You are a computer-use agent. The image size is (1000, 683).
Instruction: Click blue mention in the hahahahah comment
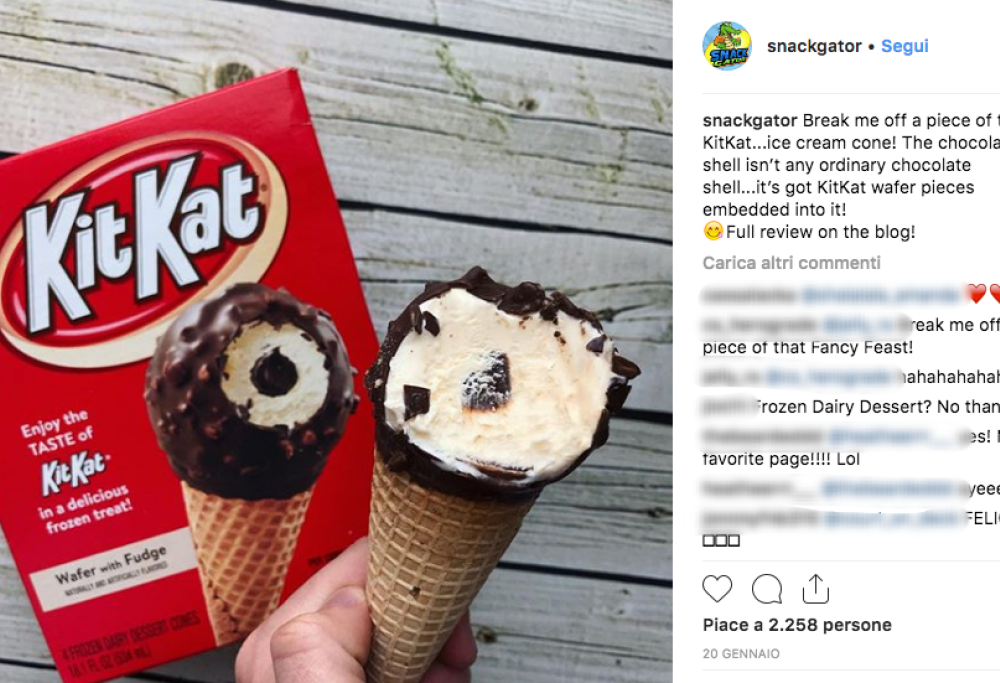click(x=827, y=378)
